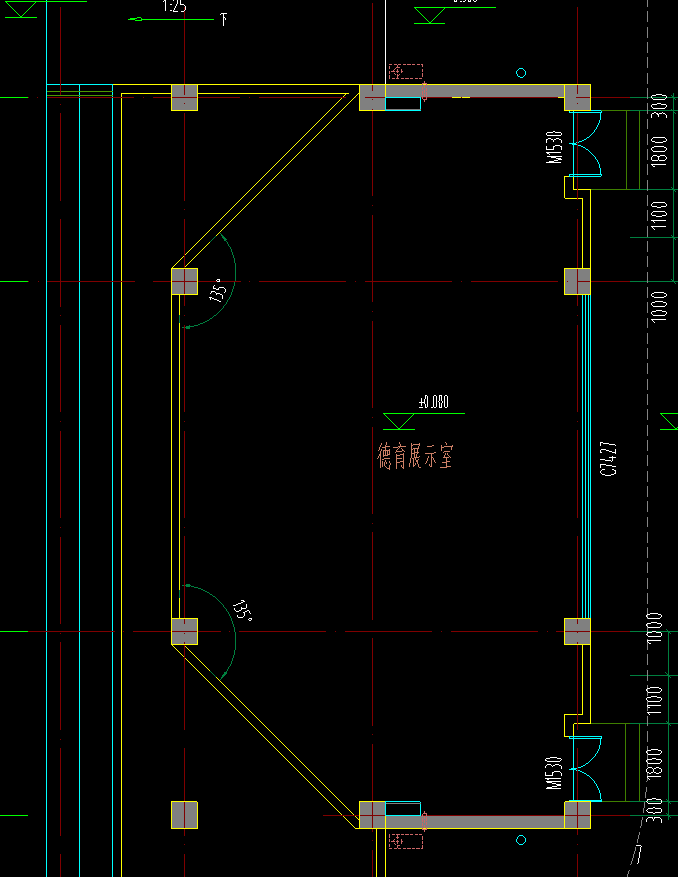Click the top 300 dimension value
This screenshot has width=678, height=877.
[x=660, y=105]
